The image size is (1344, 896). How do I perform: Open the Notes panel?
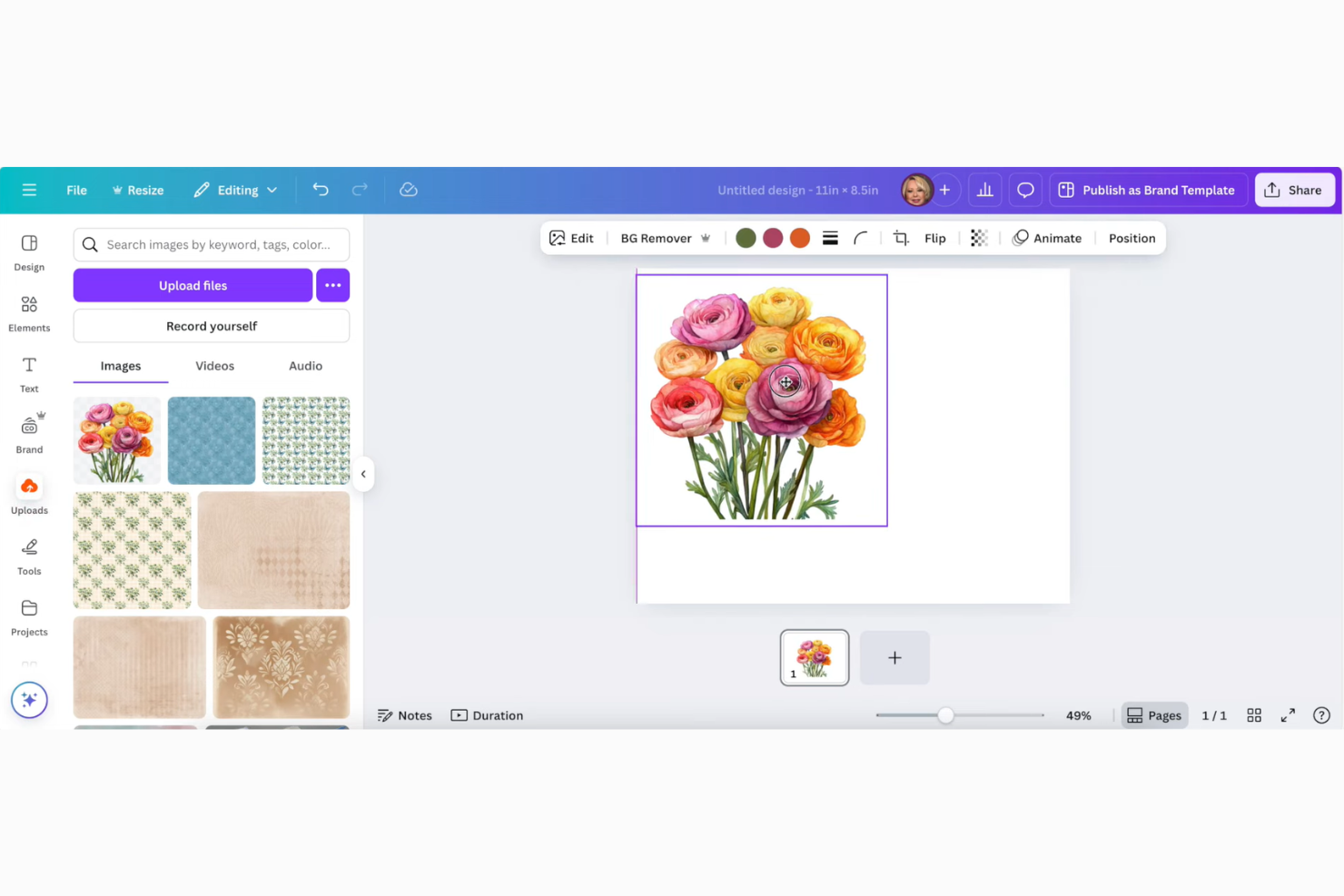coord(405,715)
